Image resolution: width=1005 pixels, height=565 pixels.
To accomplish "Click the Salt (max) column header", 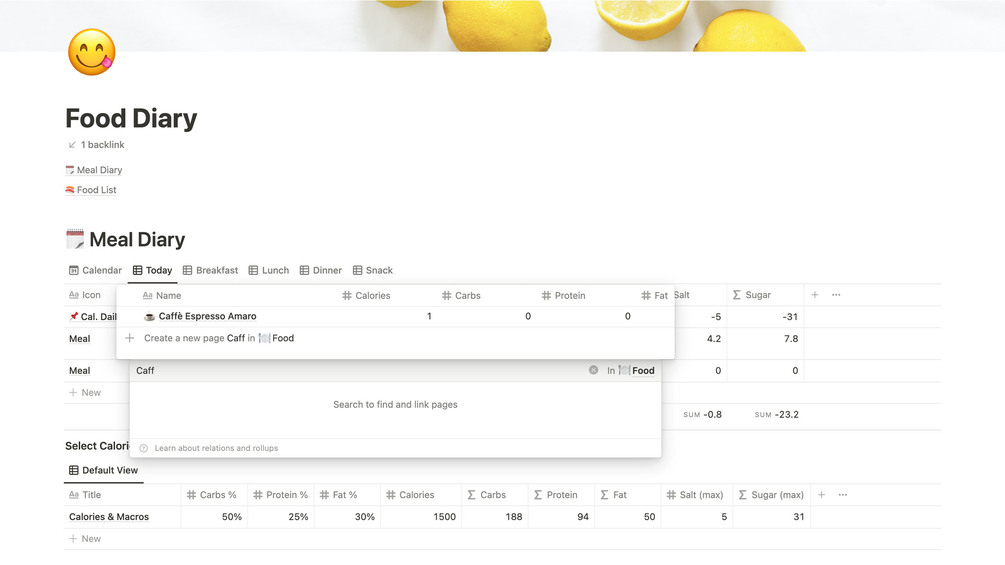I will click(x=695, y=495).
